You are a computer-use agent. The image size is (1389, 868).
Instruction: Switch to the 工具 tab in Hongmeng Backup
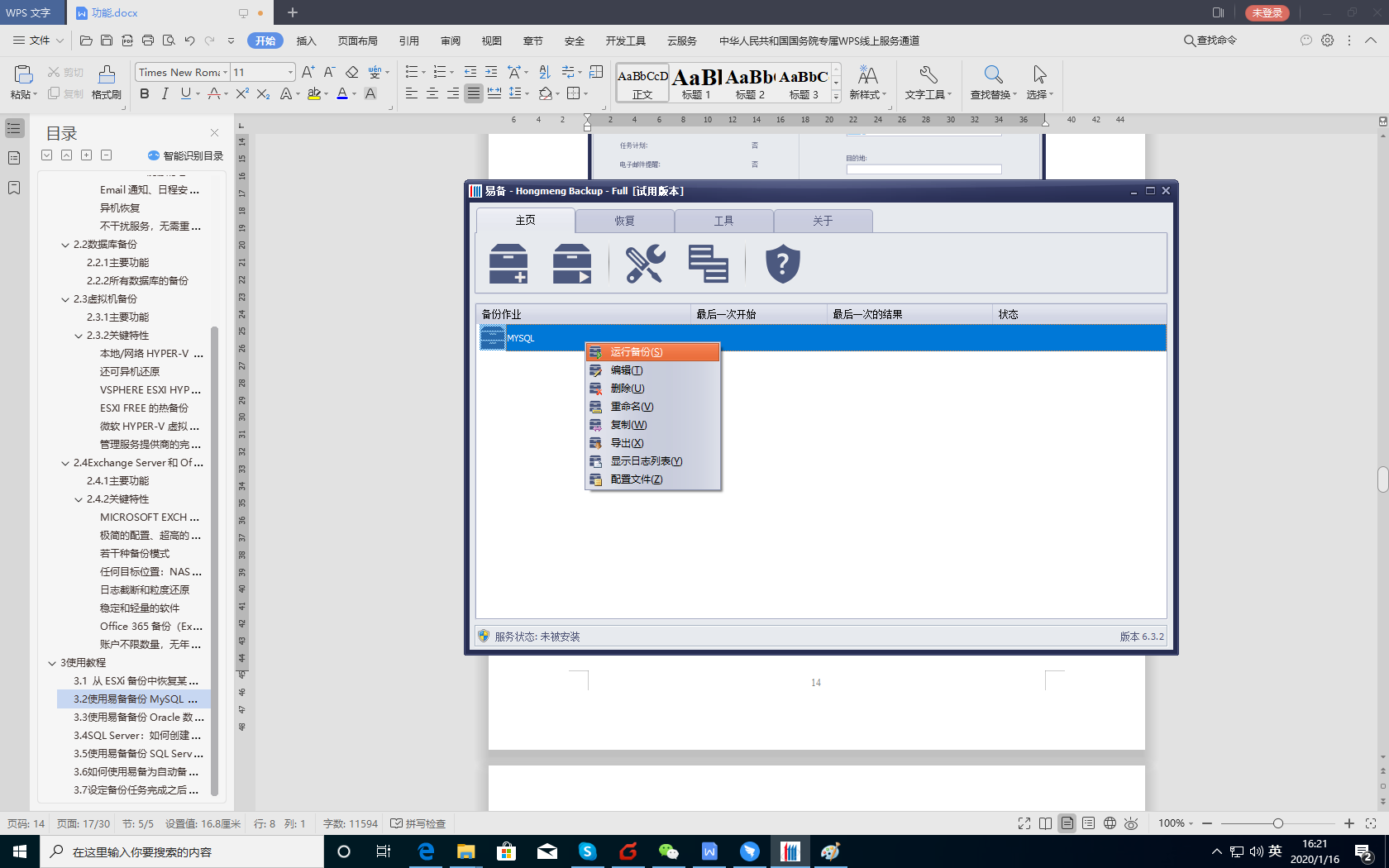click(723, 221)
